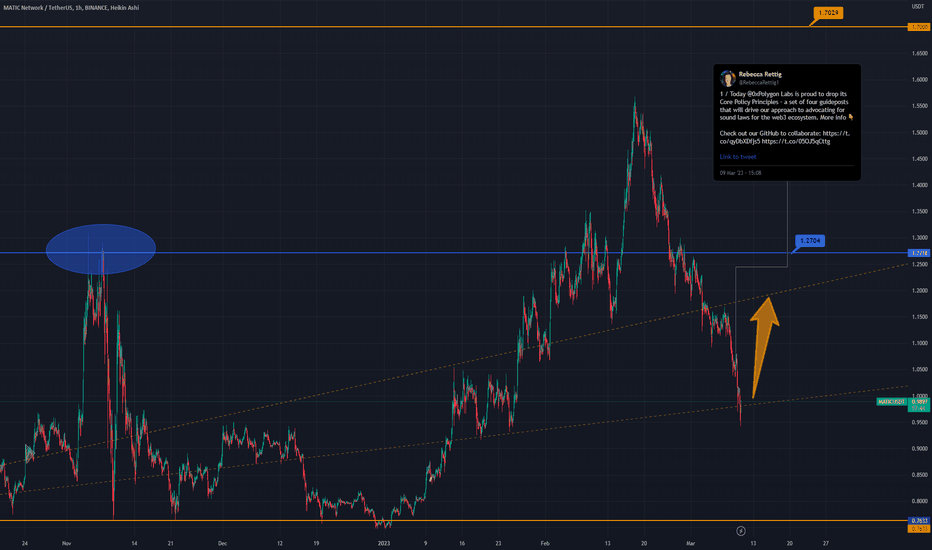Click the '1.5500' price axis label
Viewport: 932px width, 550px height.
919,106
